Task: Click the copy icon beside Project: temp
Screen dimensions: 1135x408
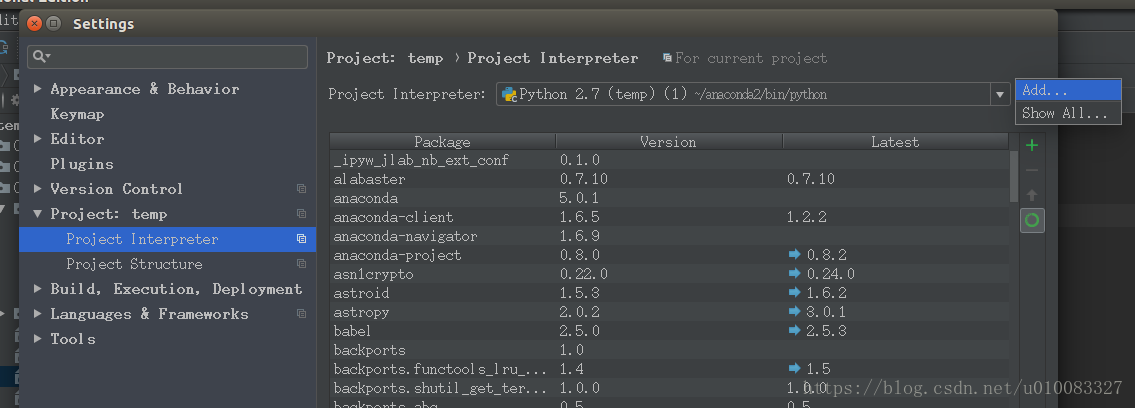Action: 301,214
